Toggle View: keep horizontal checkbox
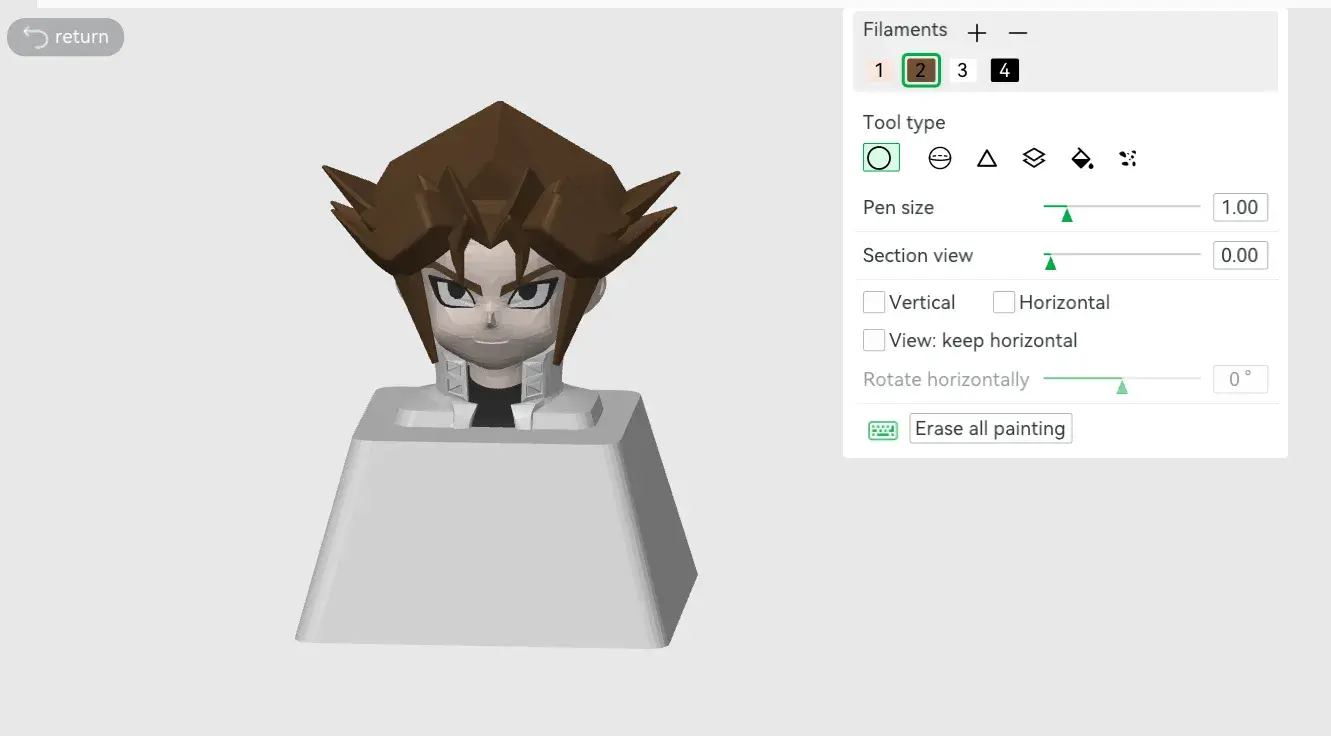 click(874, 340)
